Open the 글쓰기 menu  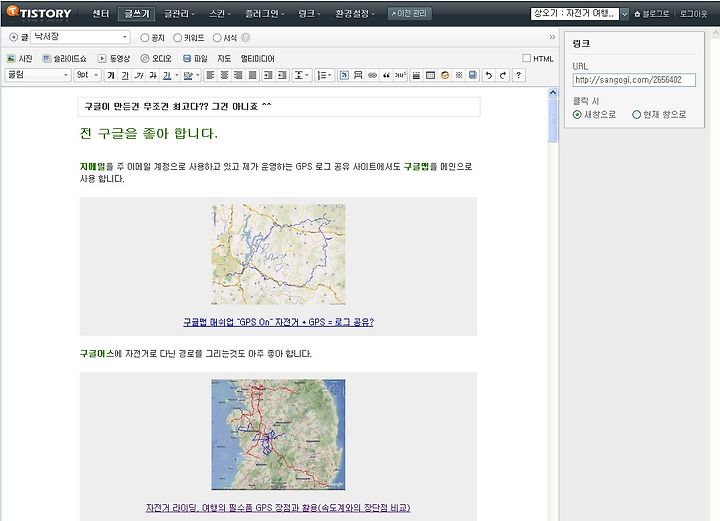pos(136,14)
